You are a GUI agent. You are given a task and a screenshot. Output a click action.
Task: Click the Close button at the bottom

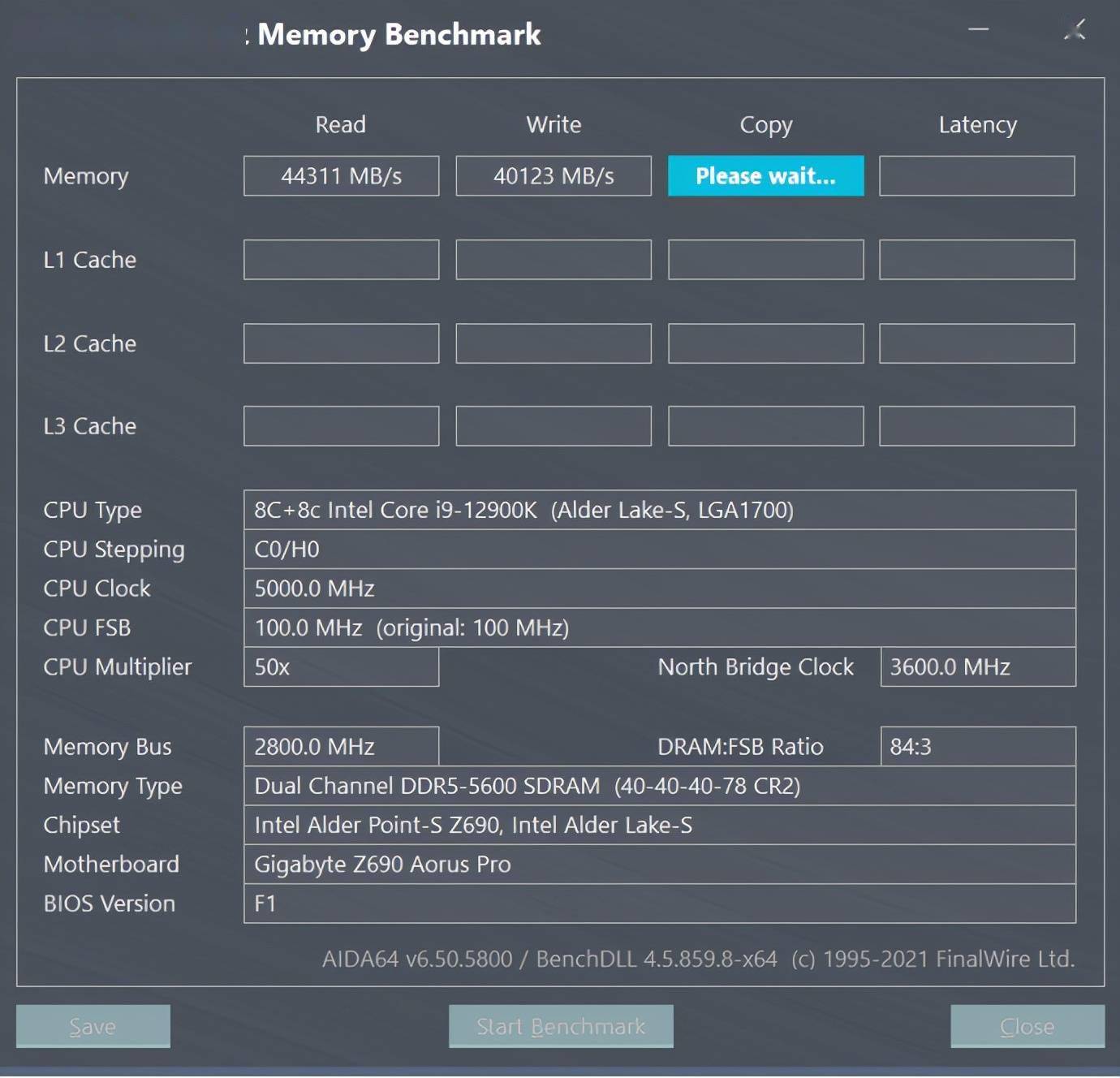(x=1027, y=1026)
